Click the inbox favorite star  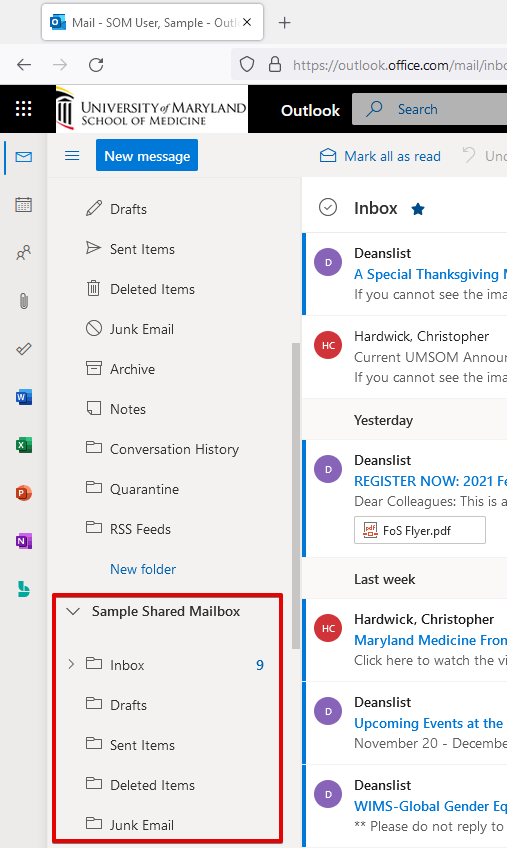[418, 209]
